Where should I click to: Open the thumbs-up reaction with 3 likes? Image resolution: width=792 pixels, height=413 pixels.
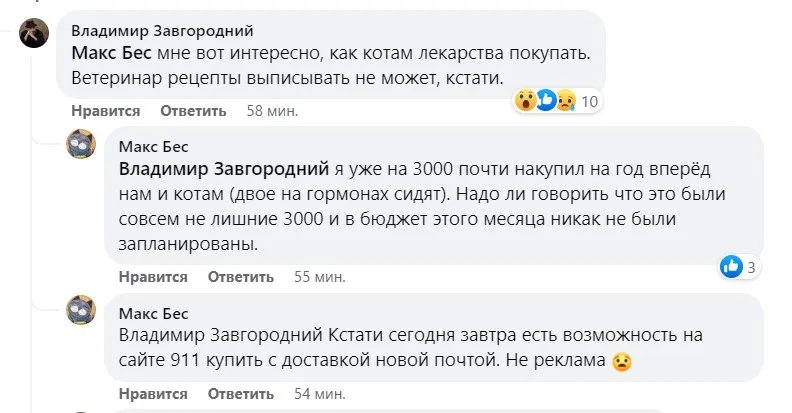[732, 266]
